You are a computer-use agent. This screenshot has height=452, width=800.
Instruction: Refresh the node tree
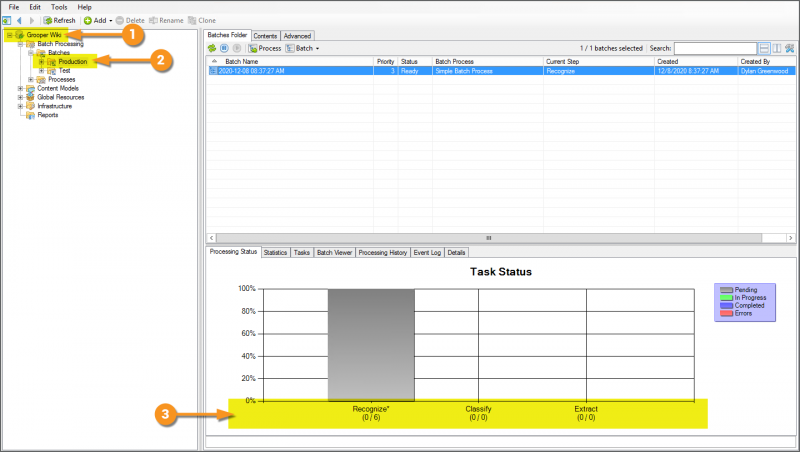[x=60, y=20]
